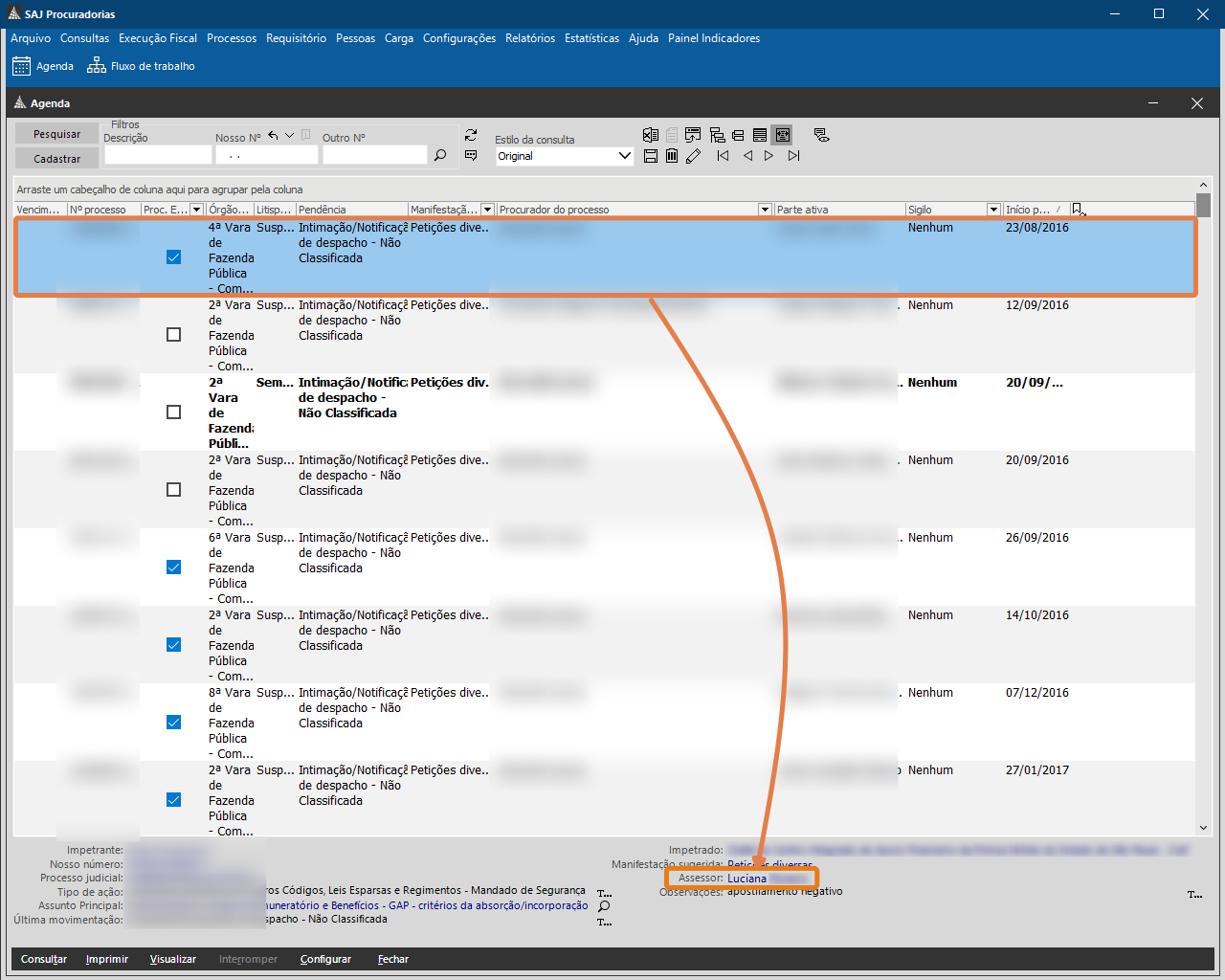Open the Requisitório menu
The width and height of the screenshot is (1225, 980).
point(296,38)
